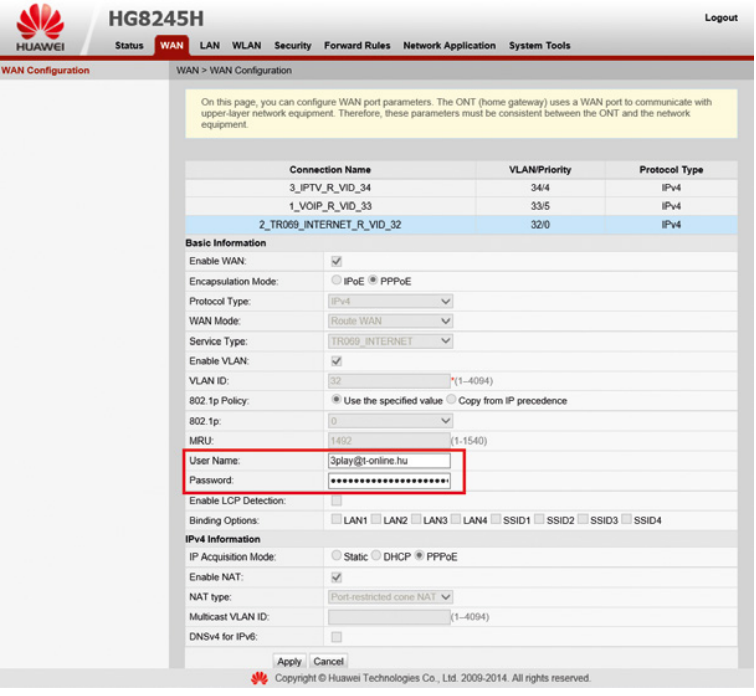Open the System Tools tab

click(540, 45)
